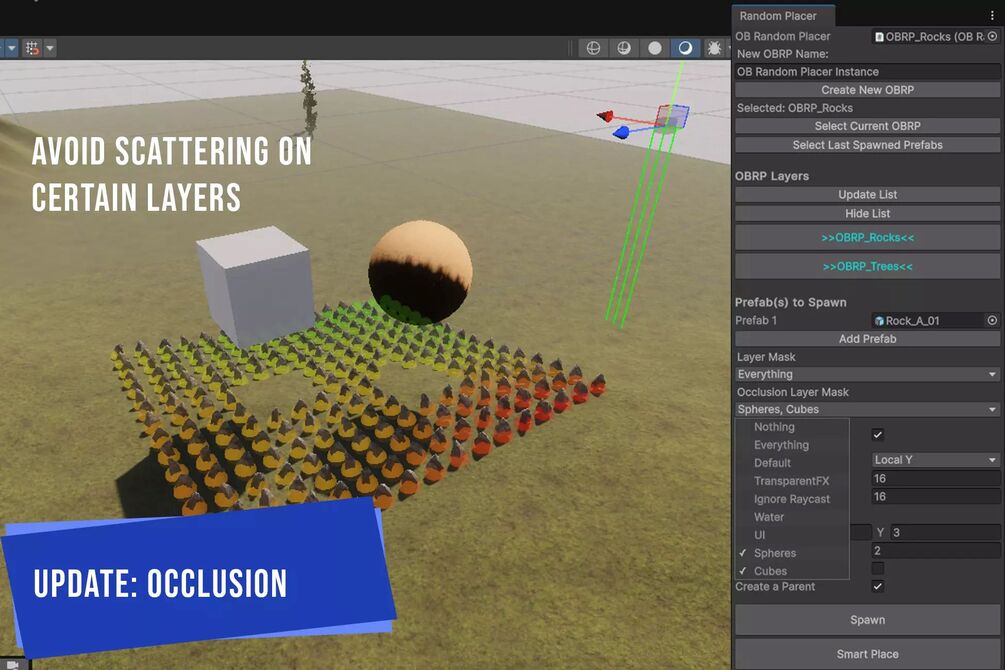1005x670 pixels.
Task: Click the Add Prefab button
Action: pyautogui.click(x=867, y=339)
